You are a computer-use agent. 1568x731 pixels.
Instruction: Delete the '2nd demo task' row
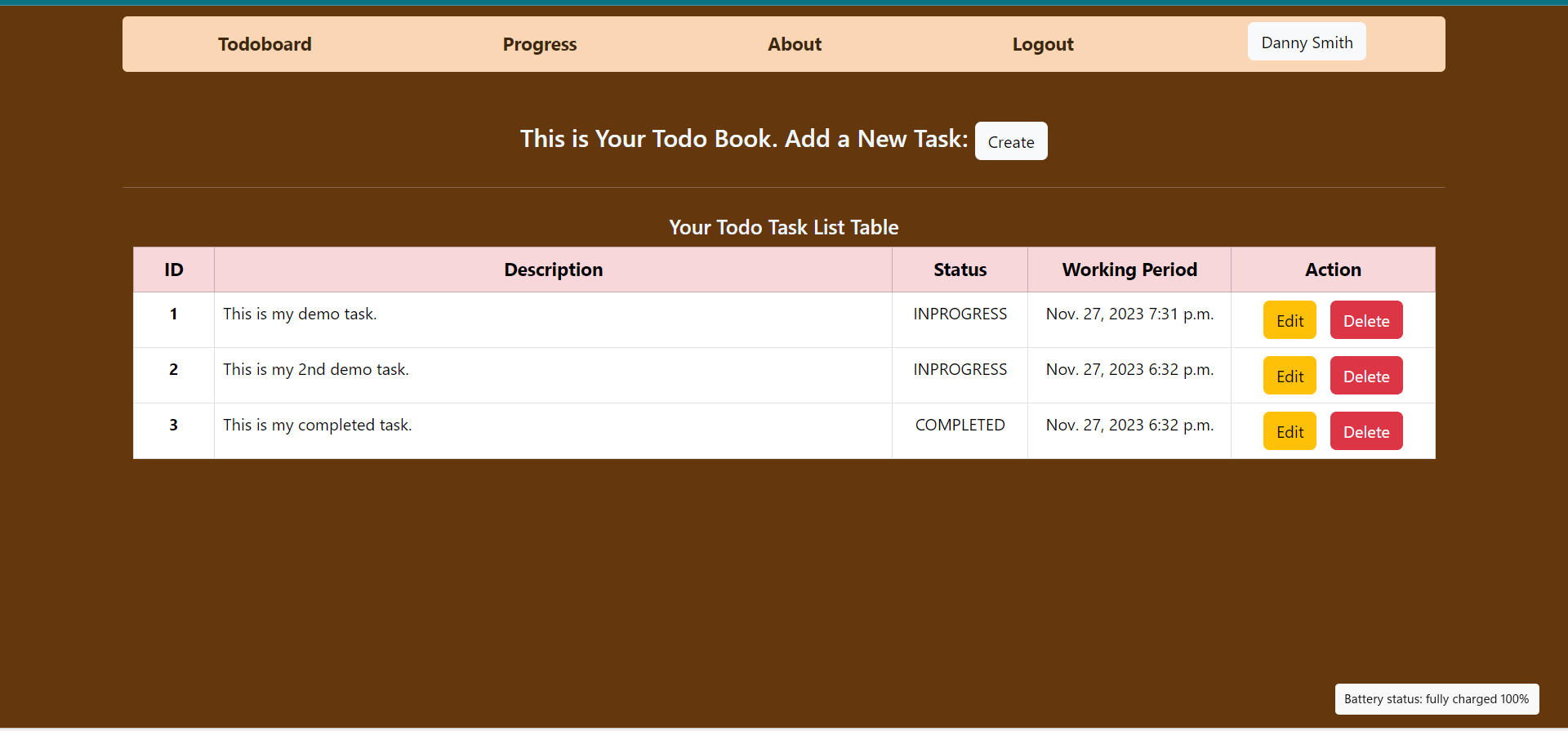pos(1366,376)
